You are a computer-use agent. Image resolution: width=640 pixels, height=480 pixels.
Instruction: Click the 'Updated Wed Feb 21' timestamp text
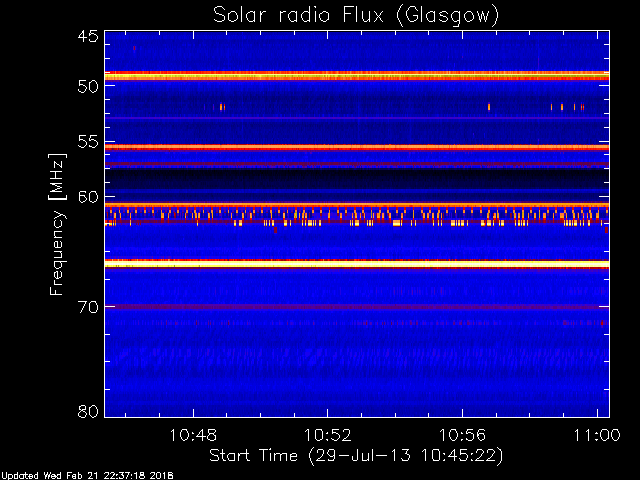[87, 476]
